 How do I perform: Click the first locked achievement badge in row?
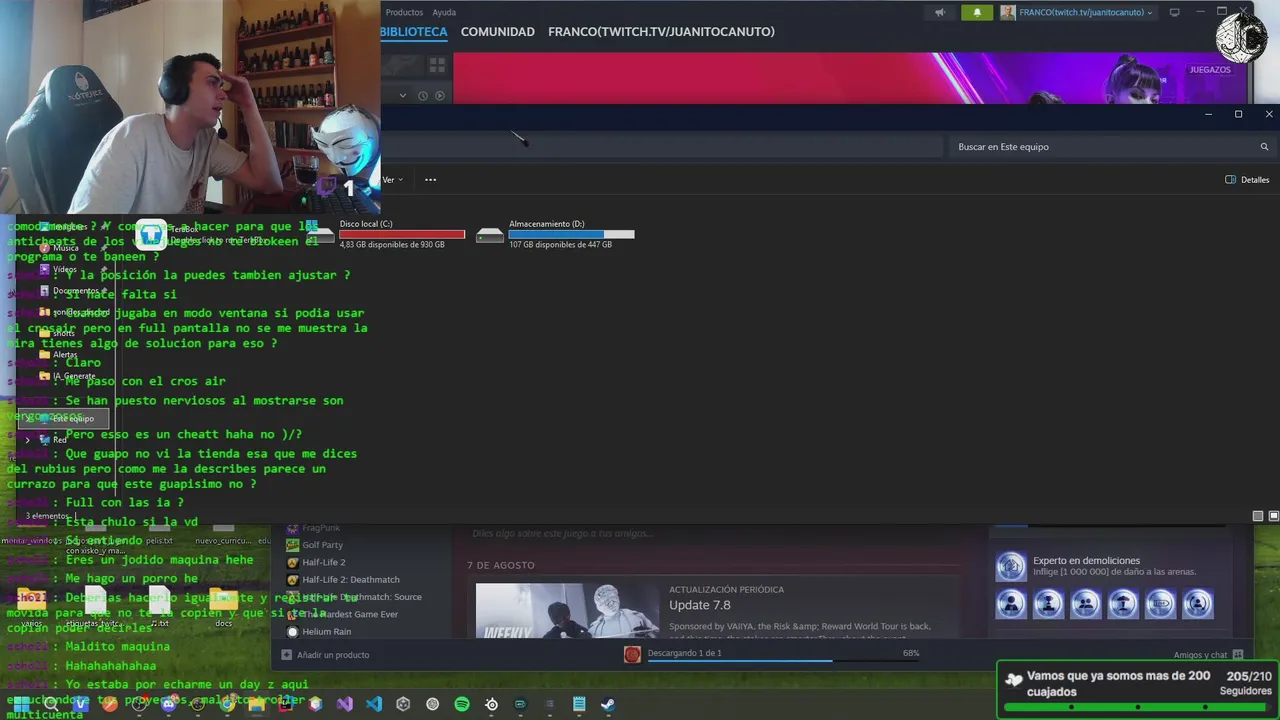click(1011, 604)
